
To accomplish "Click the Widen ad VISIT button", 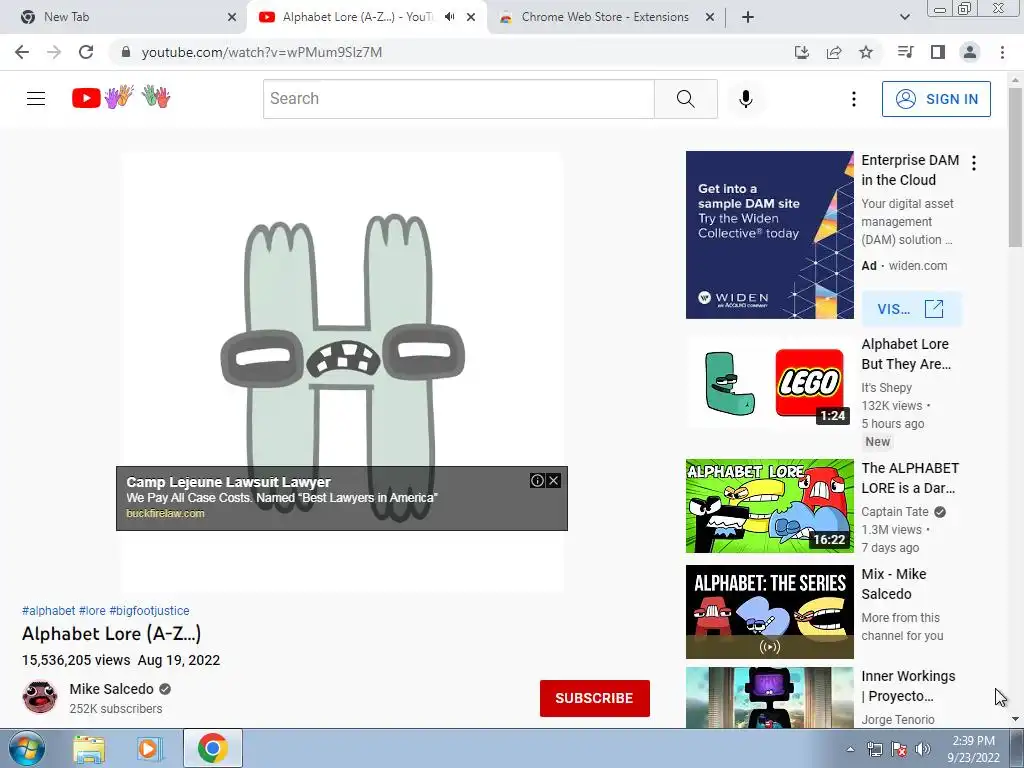I will [x=911, y=309].
